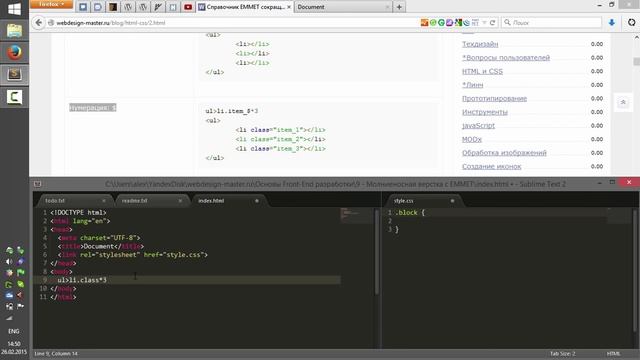Click the orange analytics extension icon
This screenshot has height=360, width=640.
[424, 23]
